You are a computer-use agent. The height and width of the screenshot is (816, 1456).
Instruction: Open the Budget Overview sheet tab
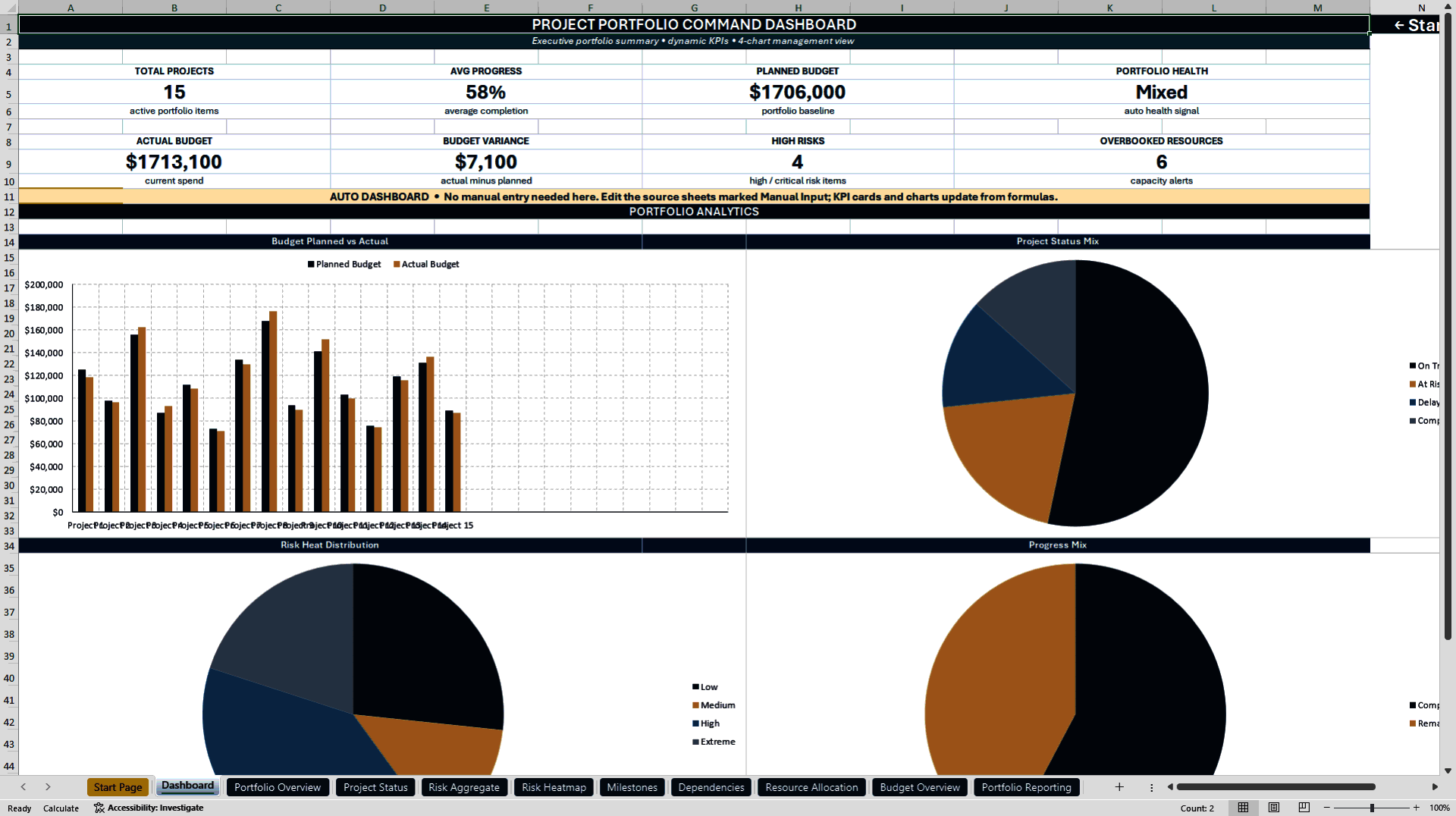point(920,787)
